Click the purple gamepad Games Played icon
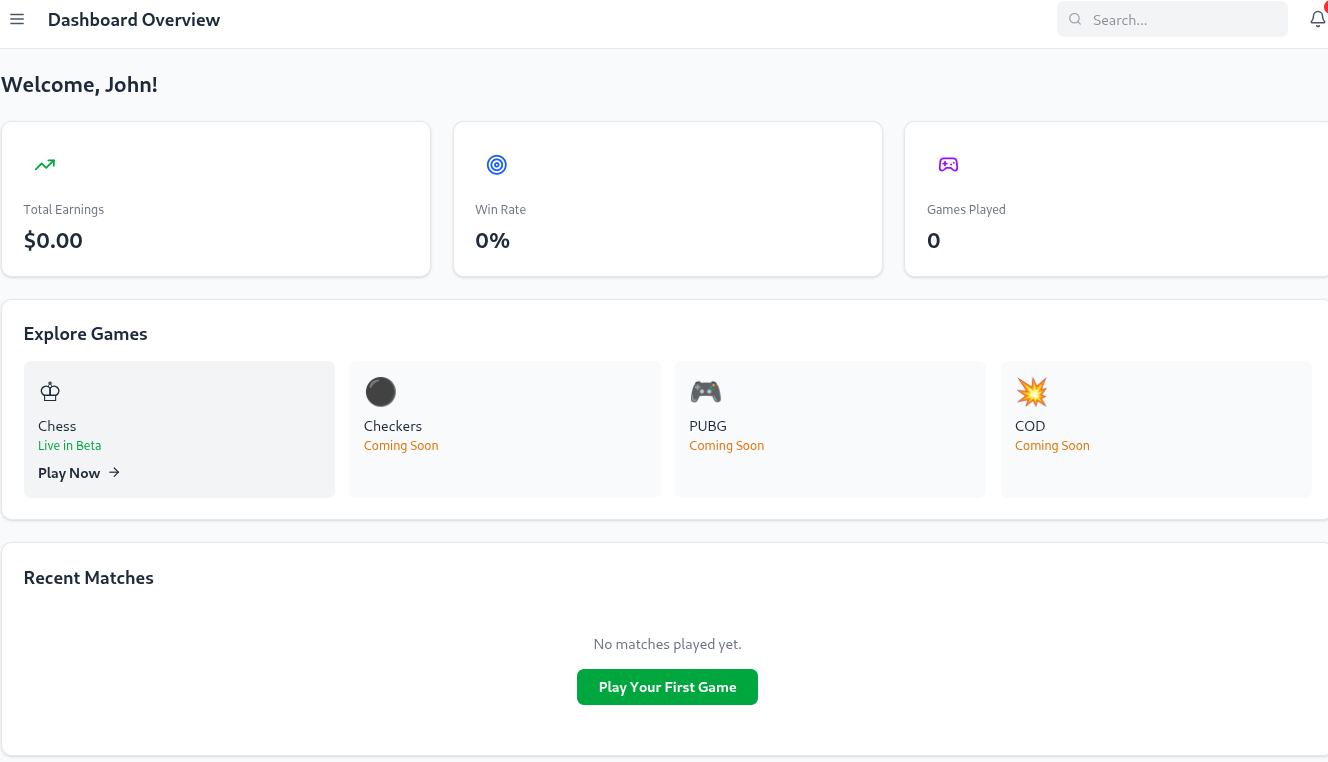Image resolution: width=1328 pixels, height=762 pixels. [x=948, y=165]
